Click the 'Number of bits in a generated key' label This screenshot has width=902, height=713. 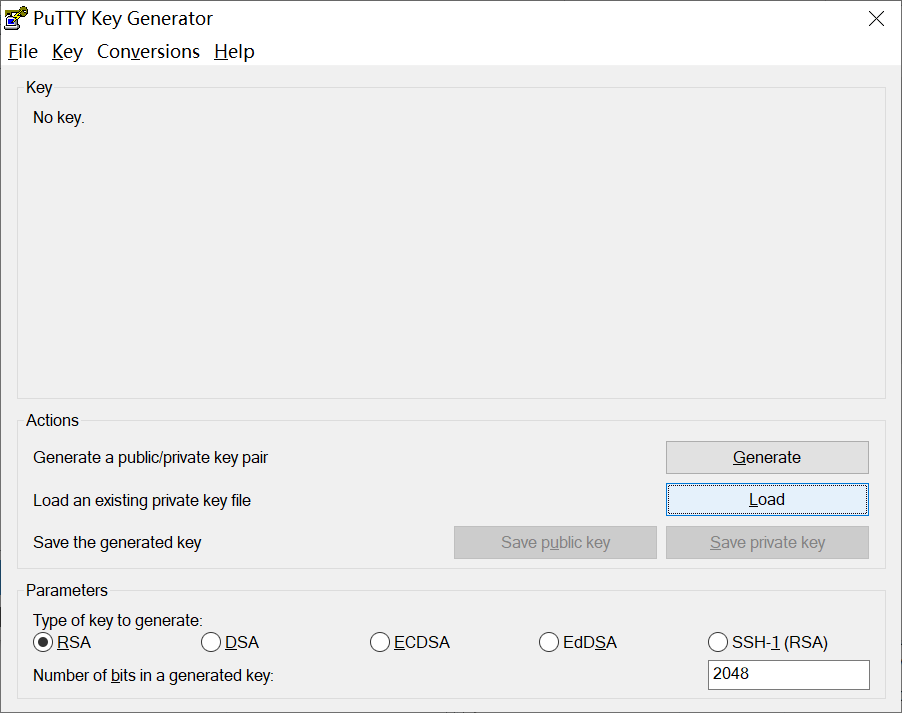coord(153,676)
